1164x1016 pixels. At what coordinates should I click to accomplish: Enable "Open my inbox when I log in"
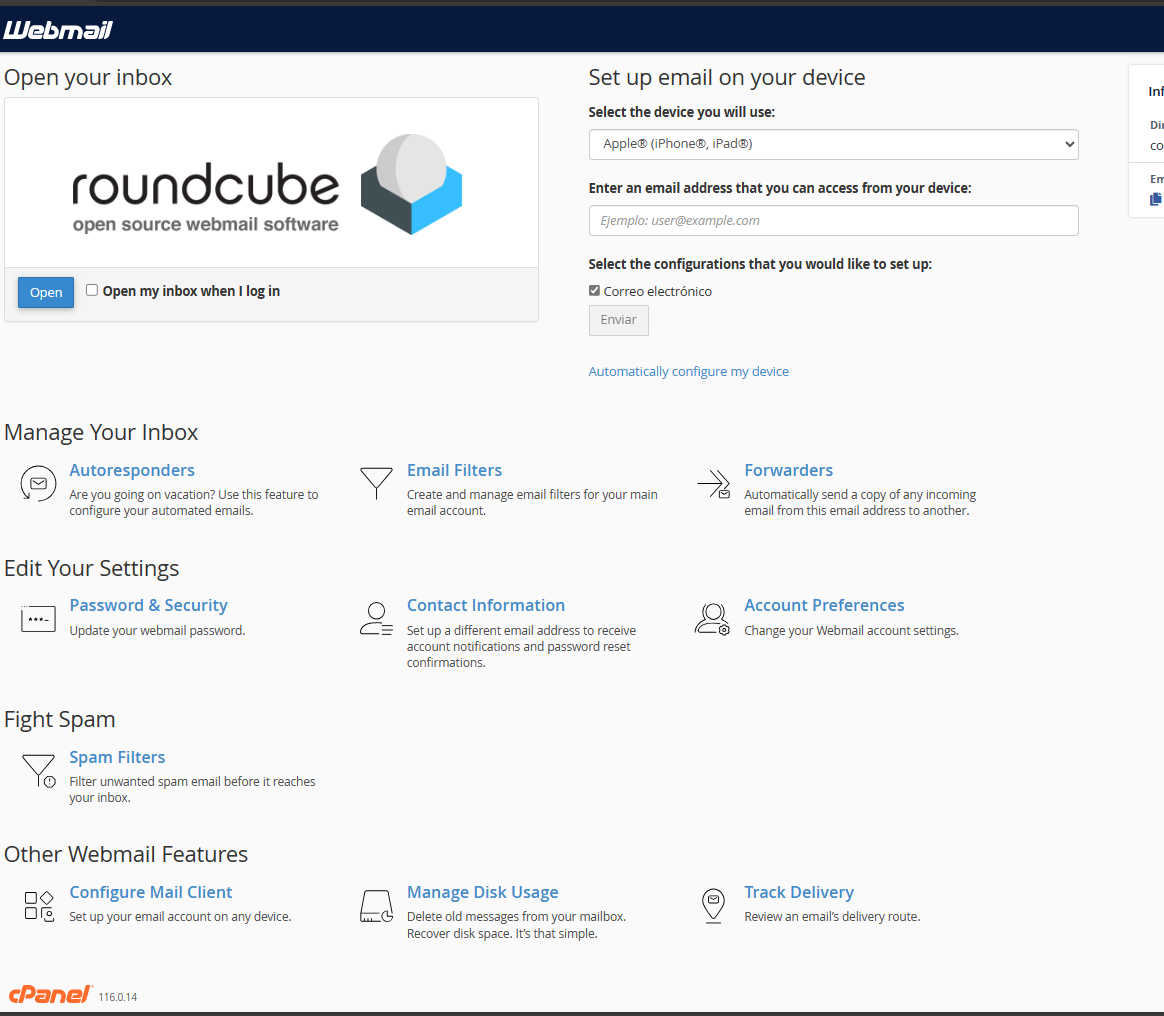92,291
